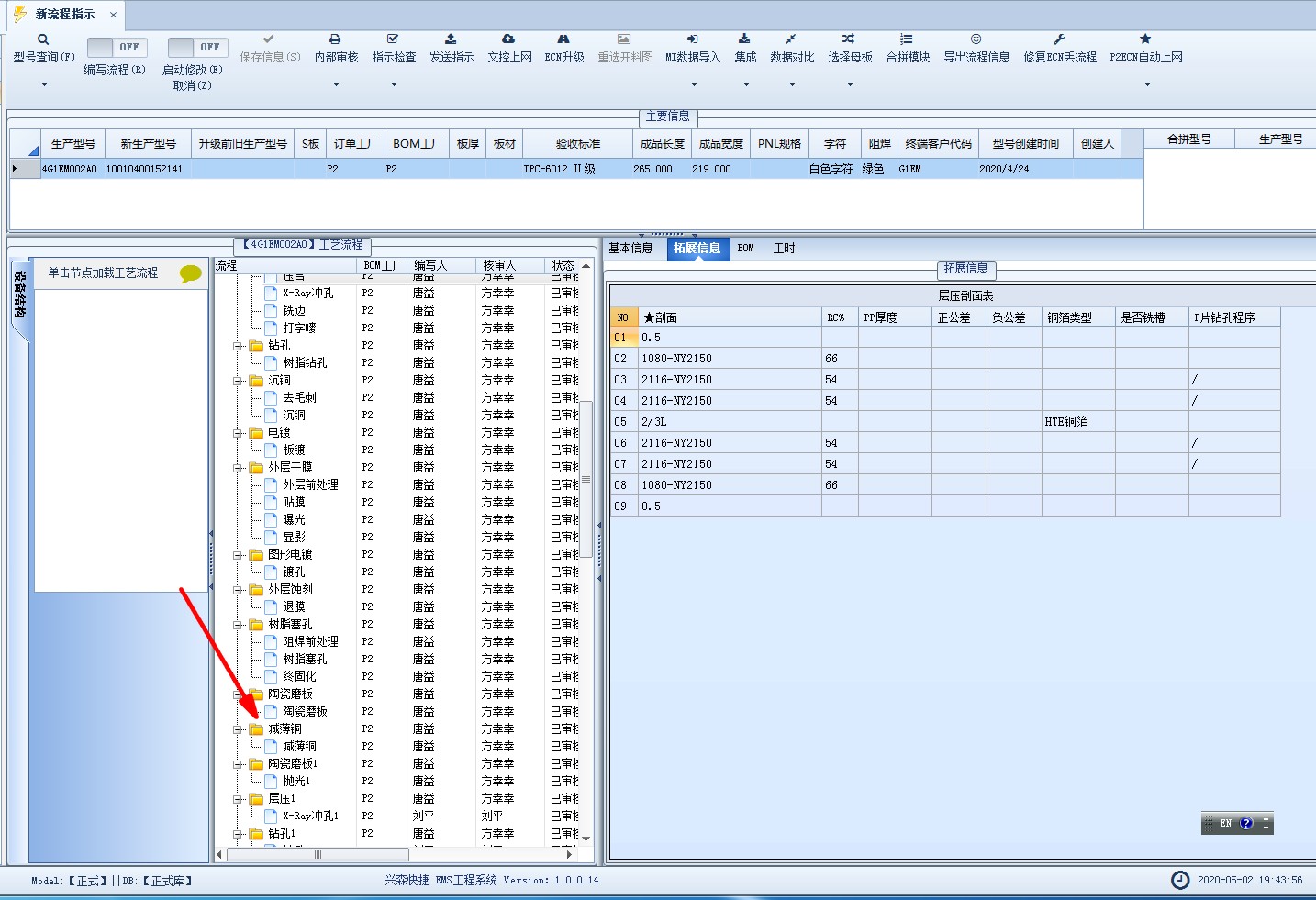Toggle the 启动修改 OFF switch
This screenshot has height=900, width=1316.
click(x=198, y=47)
